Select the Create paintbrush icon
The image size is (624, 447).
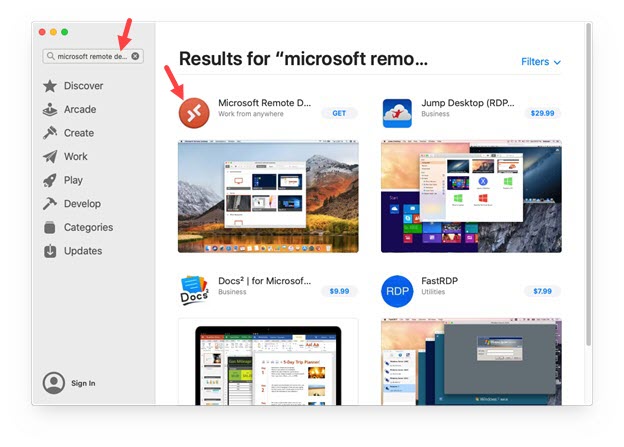(x=50, y=133)
